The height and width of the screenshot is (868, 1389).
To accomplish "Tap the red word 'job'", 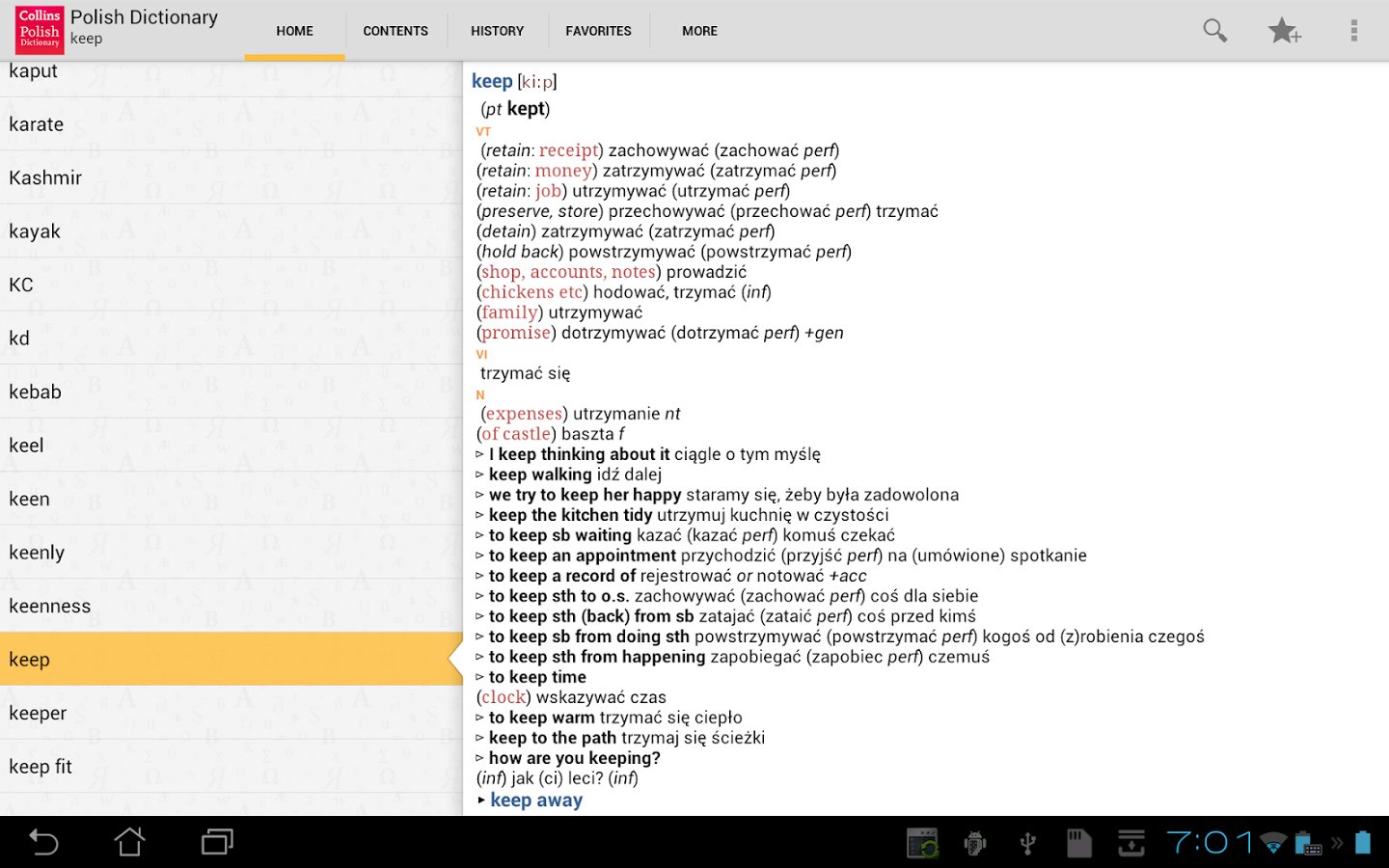I will [x=548, y=191].
